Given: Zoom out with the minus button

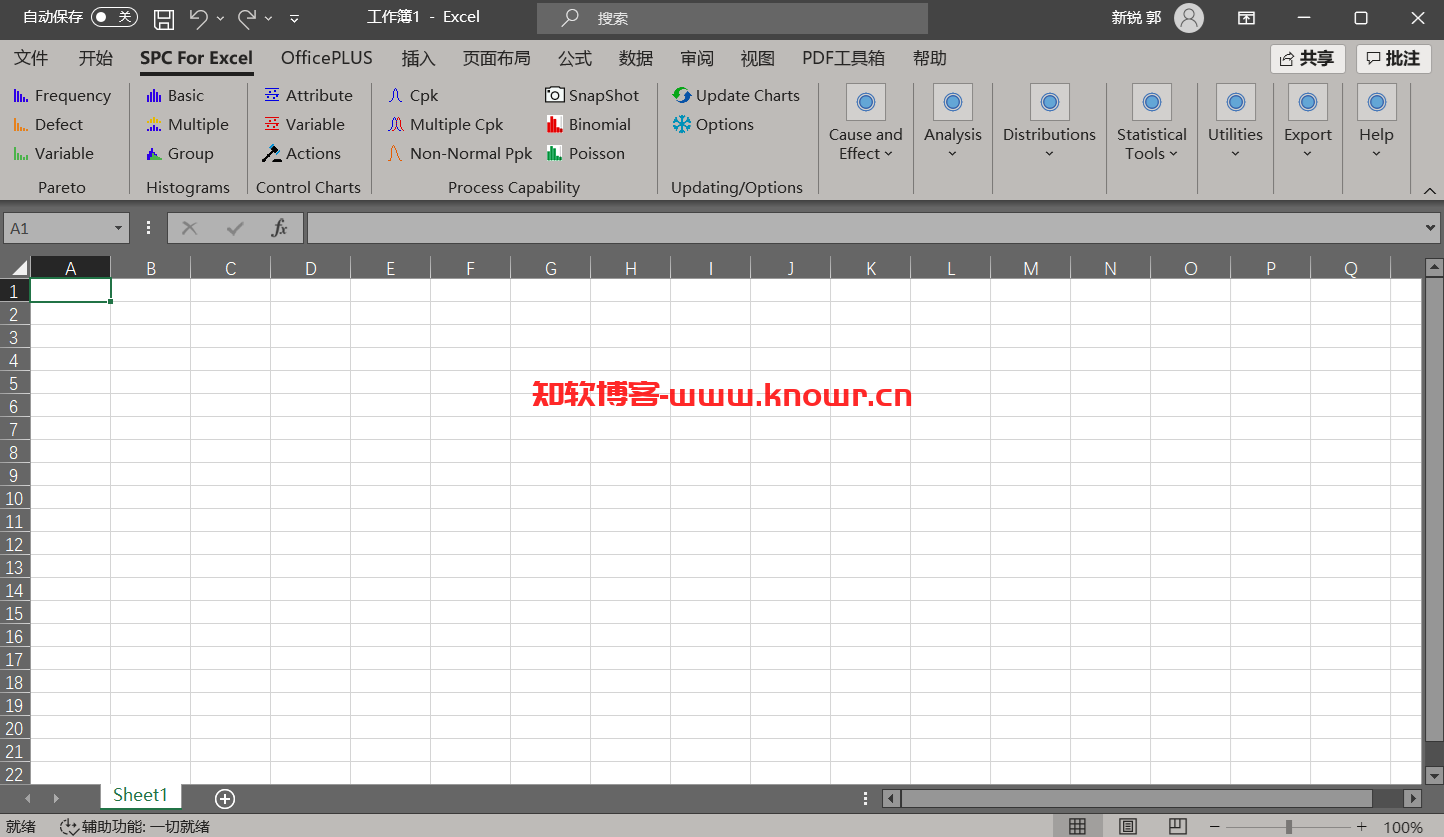Looking at the screenshot, I should (x=1214, y=826).
